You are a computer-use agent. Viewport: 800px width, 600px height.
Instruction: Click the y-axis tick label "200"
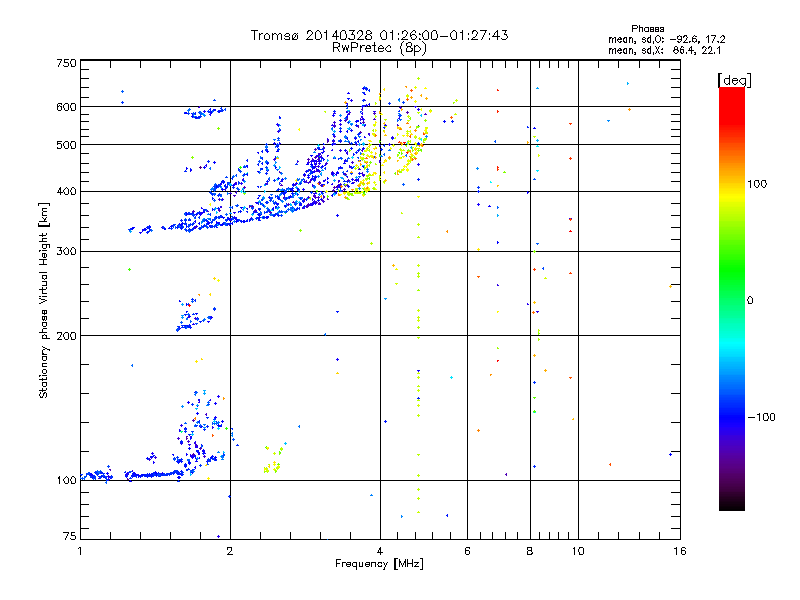(x=66, y=336)
